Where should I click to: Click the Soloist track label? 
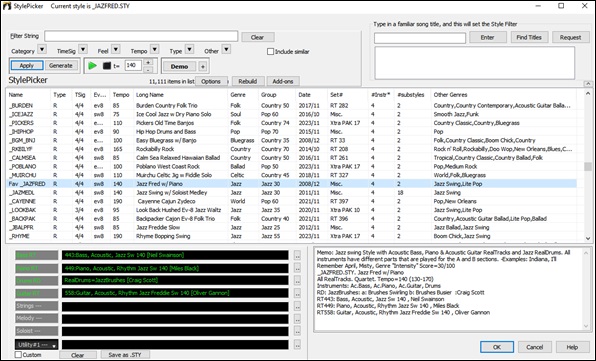tap(36, 331)
